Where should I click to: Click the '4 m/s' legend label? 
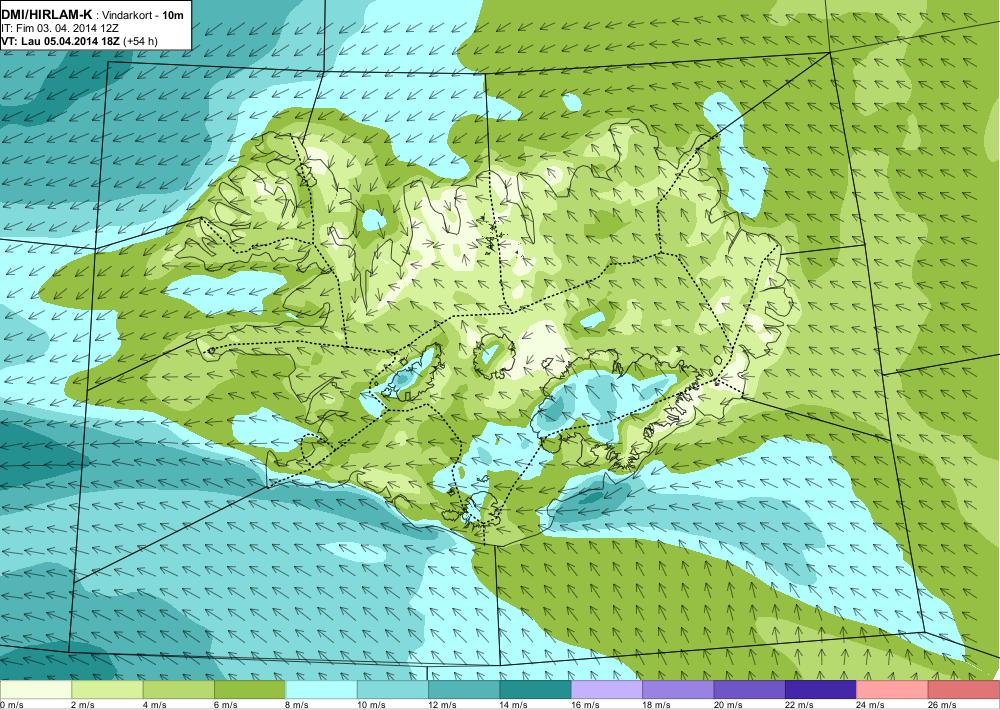pyautogui.click(x=155, y=705)
